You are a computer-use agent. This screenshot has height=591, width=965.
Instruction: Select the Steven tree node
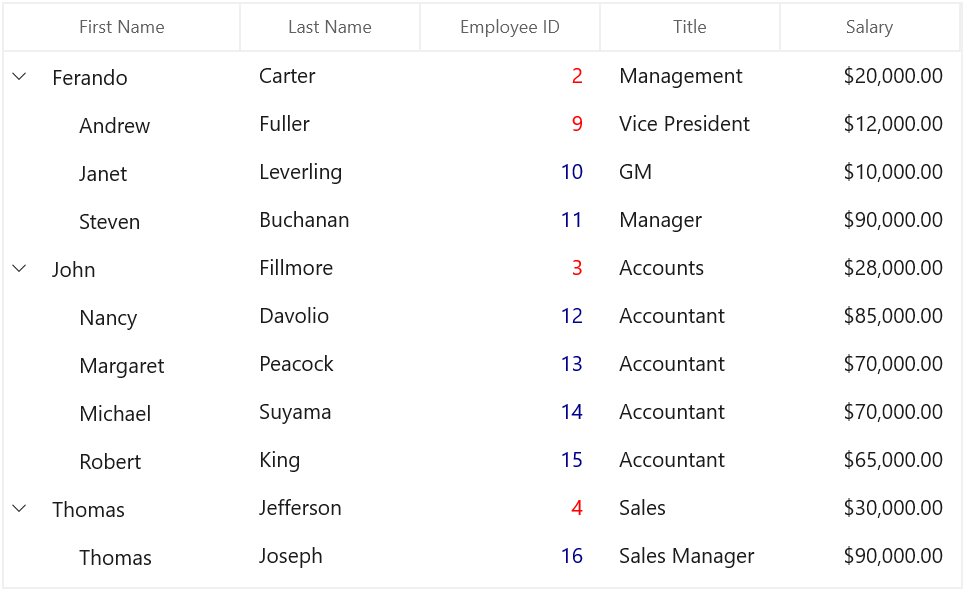pos(110,222)
